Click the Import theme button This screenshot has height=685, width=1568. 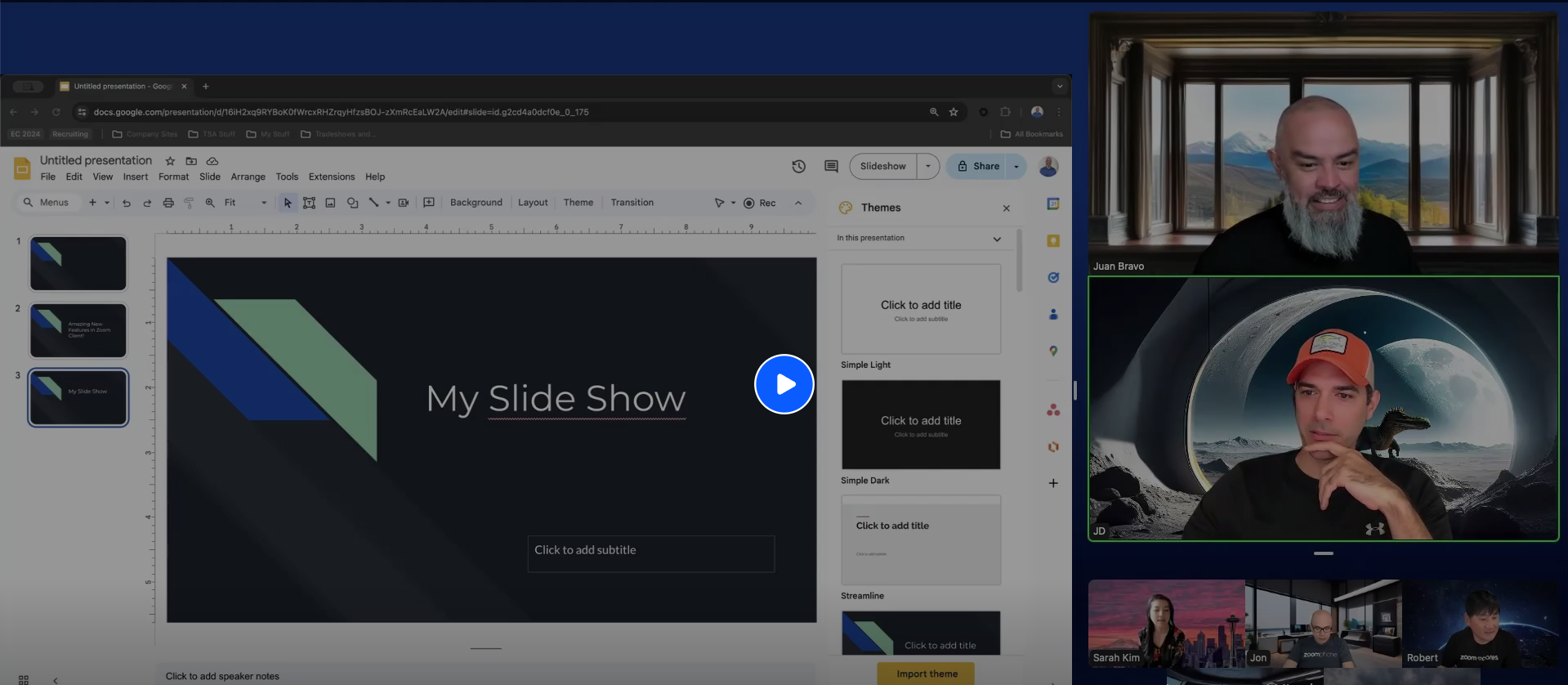pos(927,674)
